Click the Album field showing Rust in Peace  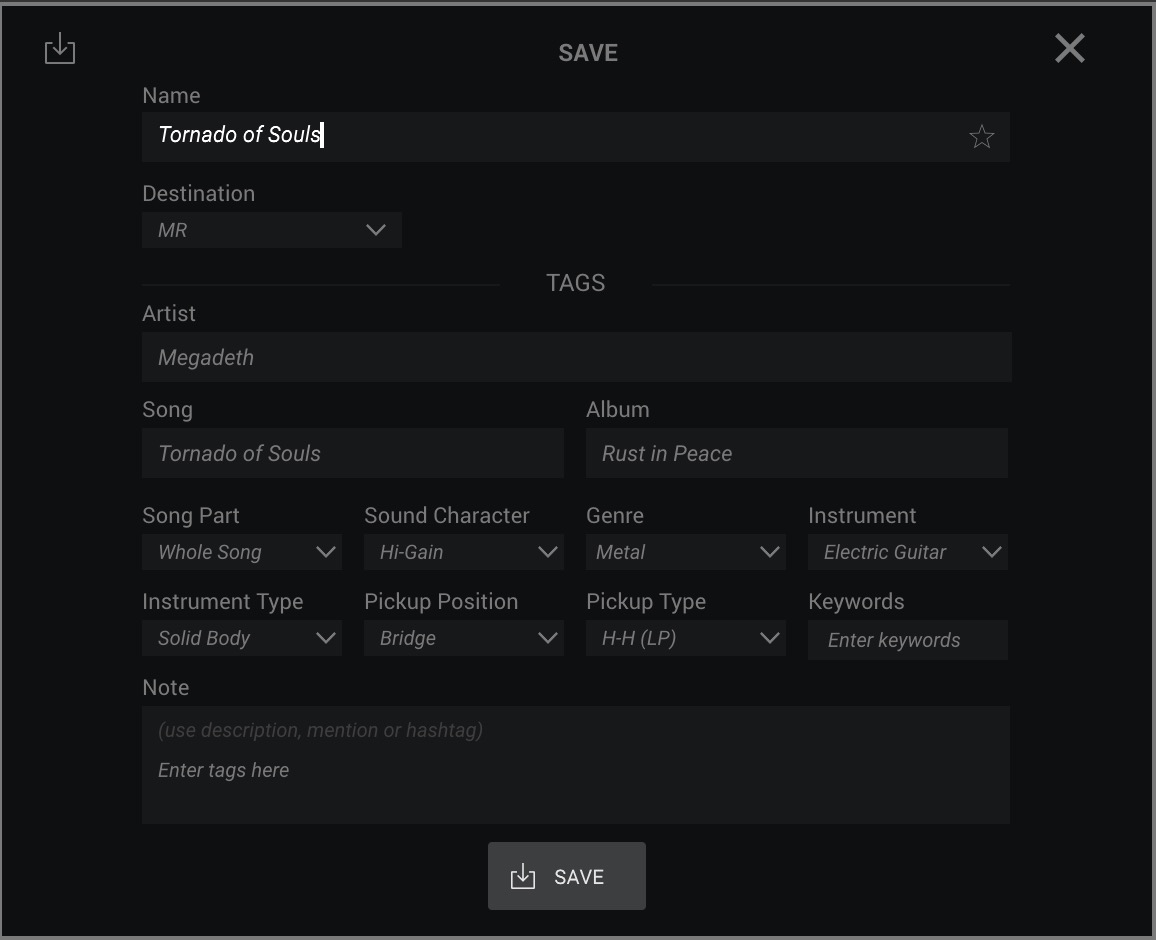tap(797, 453)
